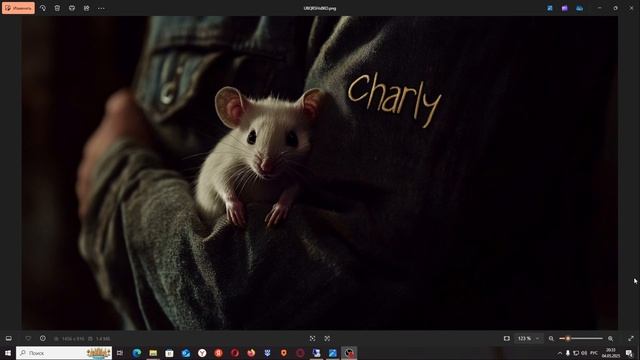
Task: Open the orange shield icon on the taskbar
Action: (x=284, y=353)
